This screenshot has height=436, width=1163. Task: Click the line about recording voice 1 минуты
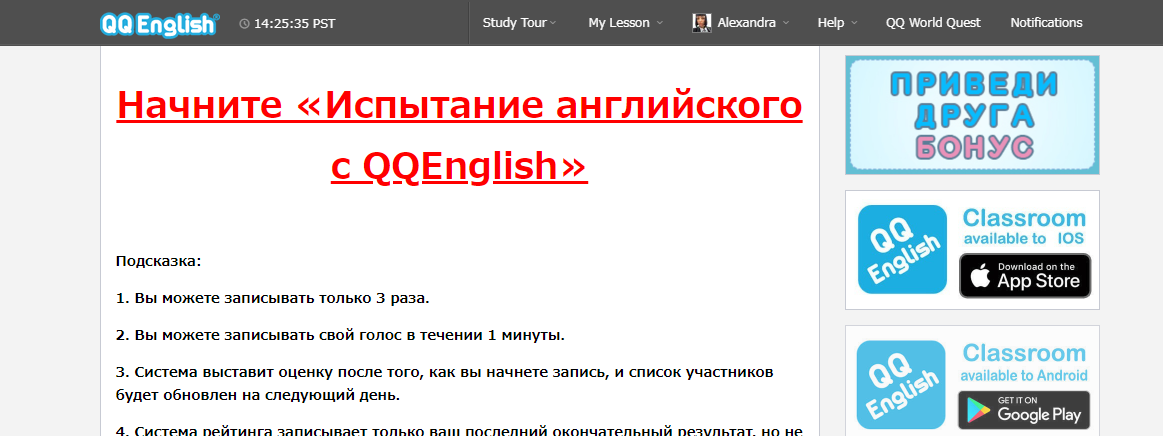click(340, 335)
